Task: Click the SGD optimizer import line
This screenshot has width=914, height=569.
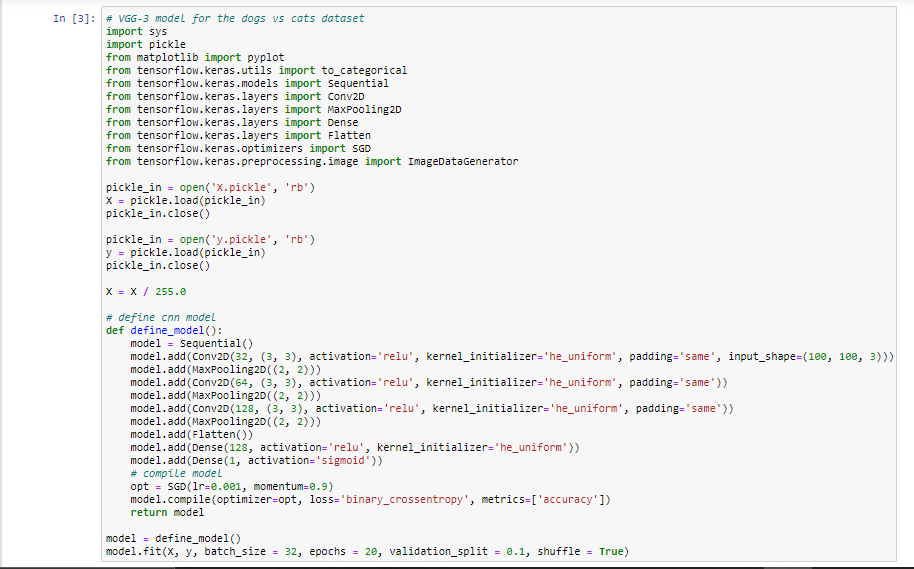Action: click(x=238, y=148)
